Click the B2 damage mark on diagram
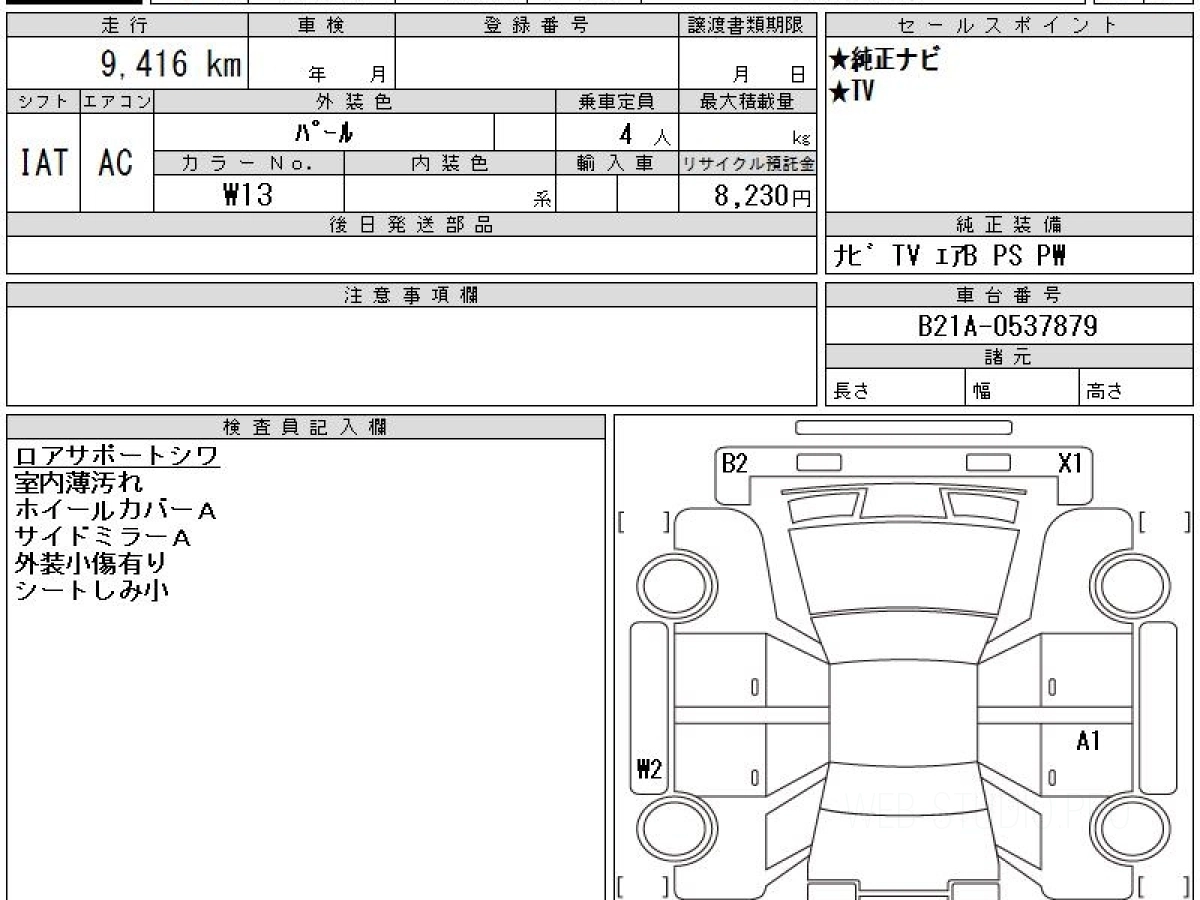This screenshot has height=900, width=1200. click(734, 464)
